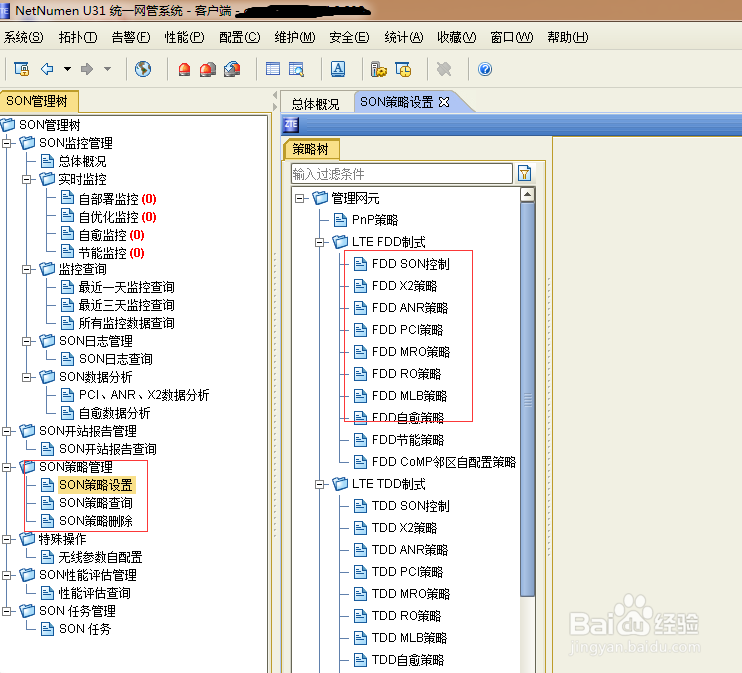Switch to the 总体概况 tab

click(x=316, y=104)
